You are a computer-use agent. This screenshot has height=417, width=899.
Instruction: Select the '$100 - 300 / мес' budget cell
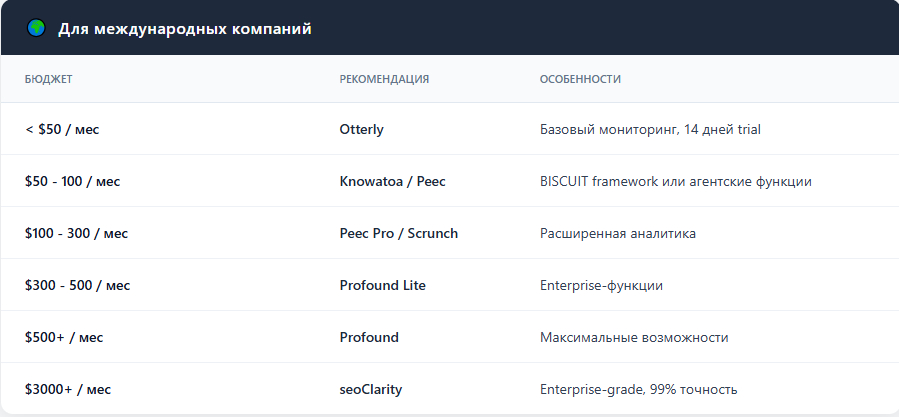coord(76,233)
